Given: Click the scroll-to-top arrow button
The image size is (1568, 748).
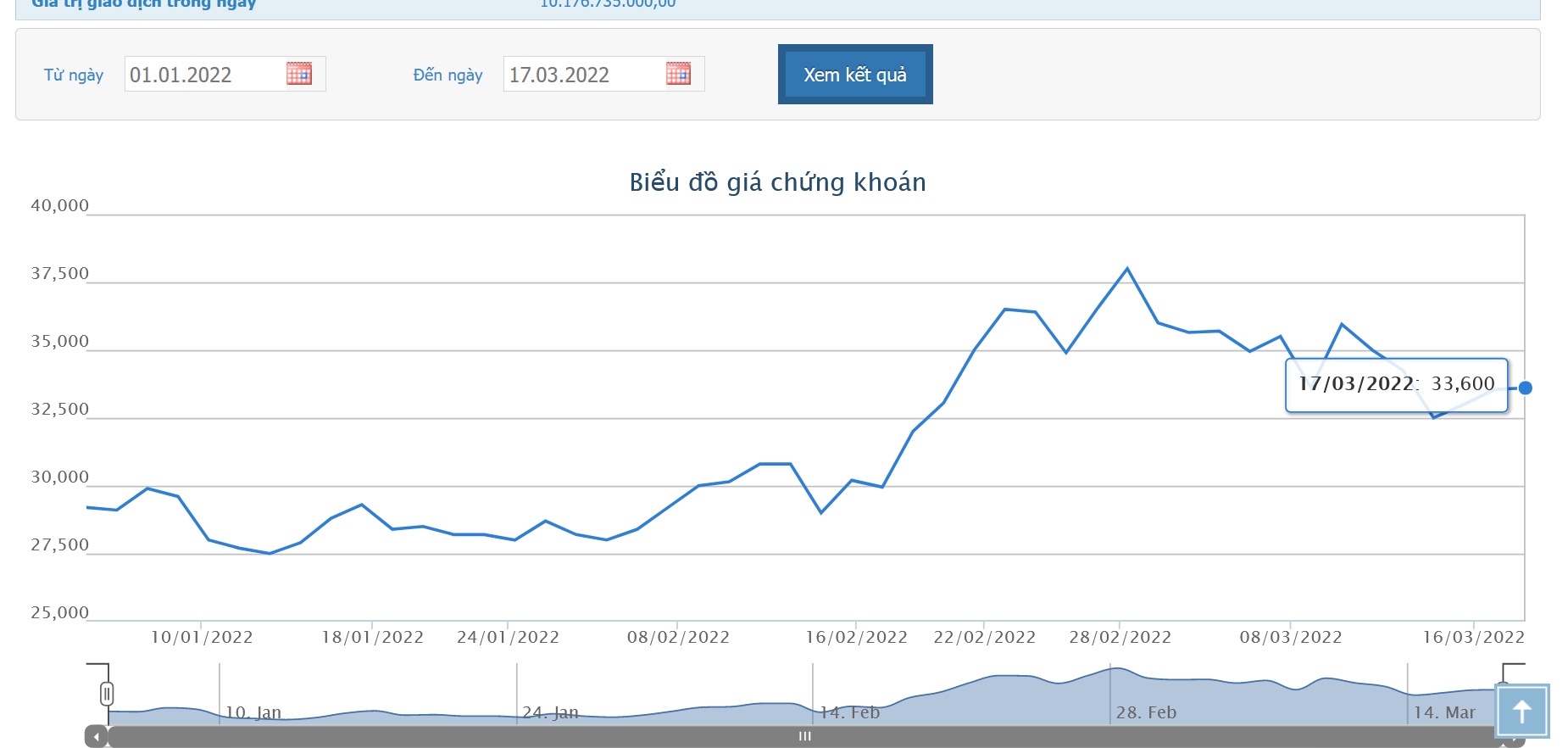Looking at the screenshot, I should click(1522, 711).
